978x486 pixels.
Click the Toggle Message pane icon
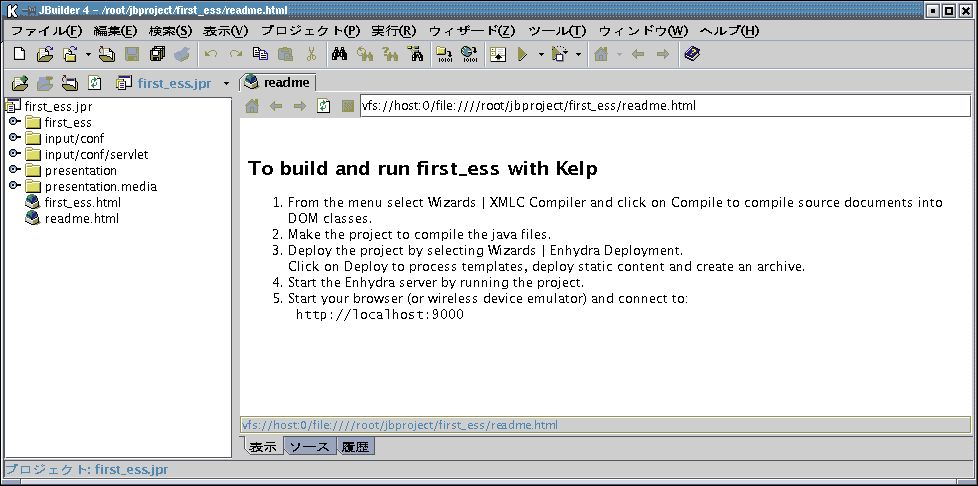(x=498, y=55)
